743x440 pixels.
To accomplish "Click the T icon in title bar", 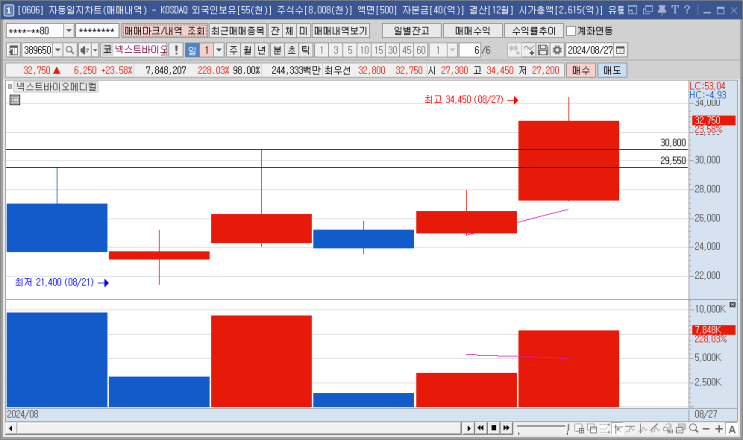I will 675,9.
